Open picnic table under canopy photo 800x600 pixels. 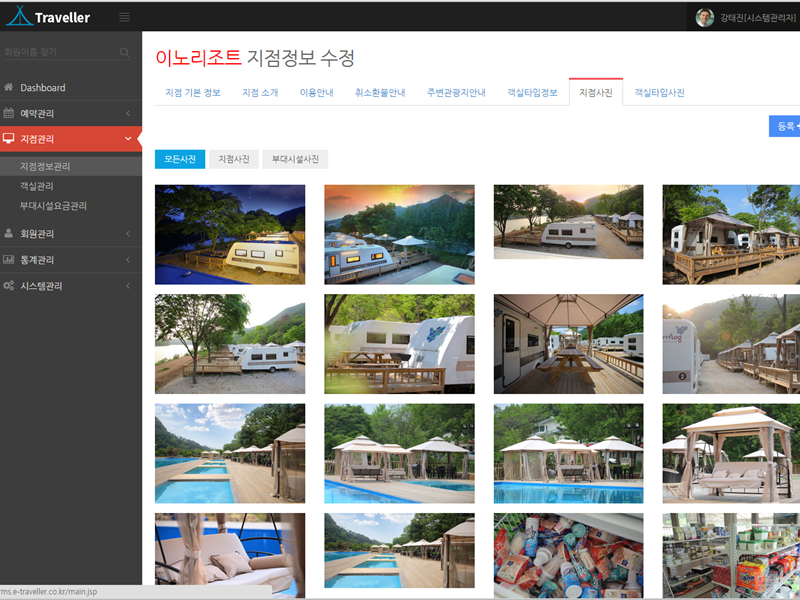point(568,344)
